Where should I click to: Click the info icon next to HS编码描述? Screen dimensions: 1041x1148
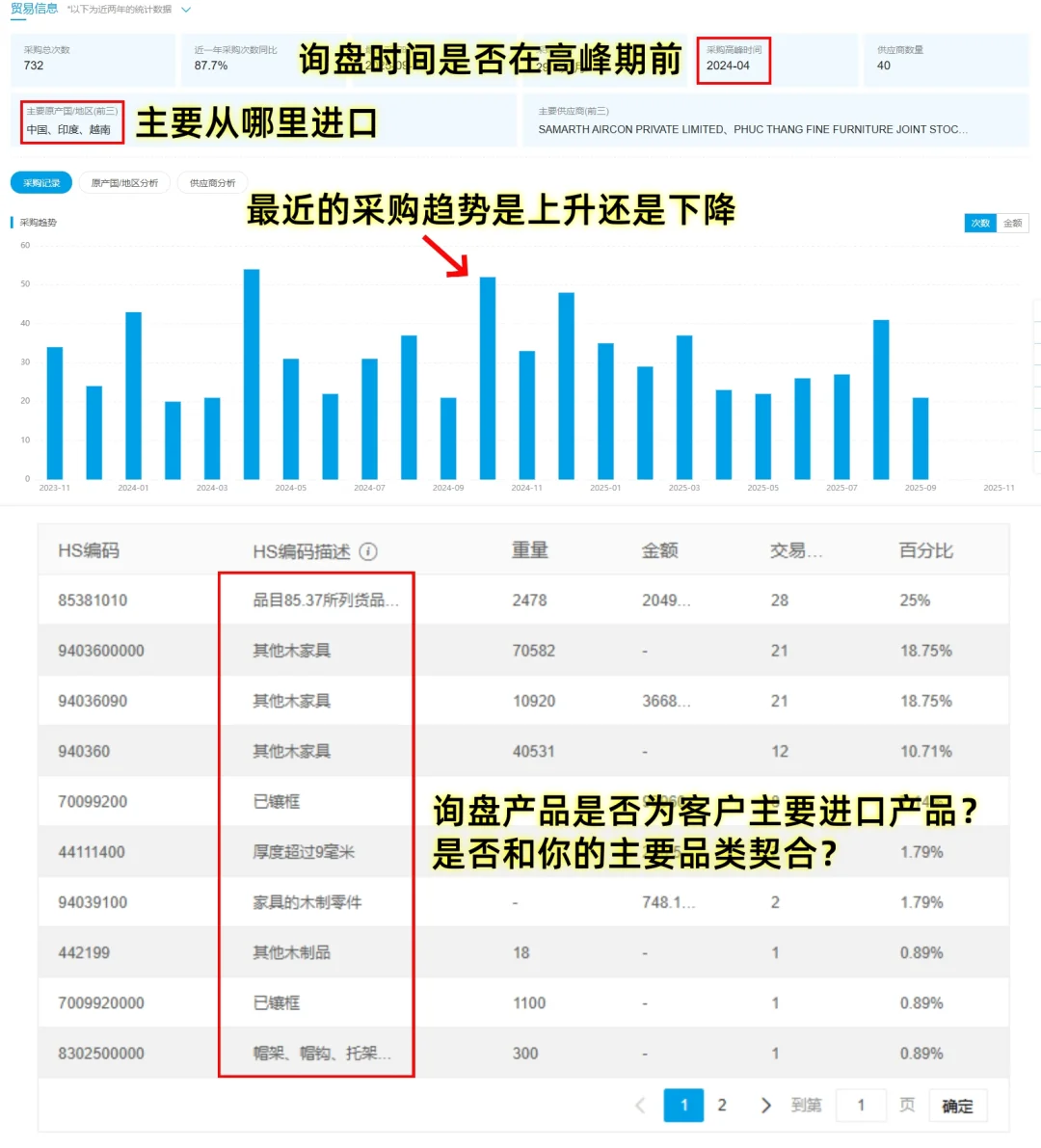pyautogui.click(x=368, y=550)
